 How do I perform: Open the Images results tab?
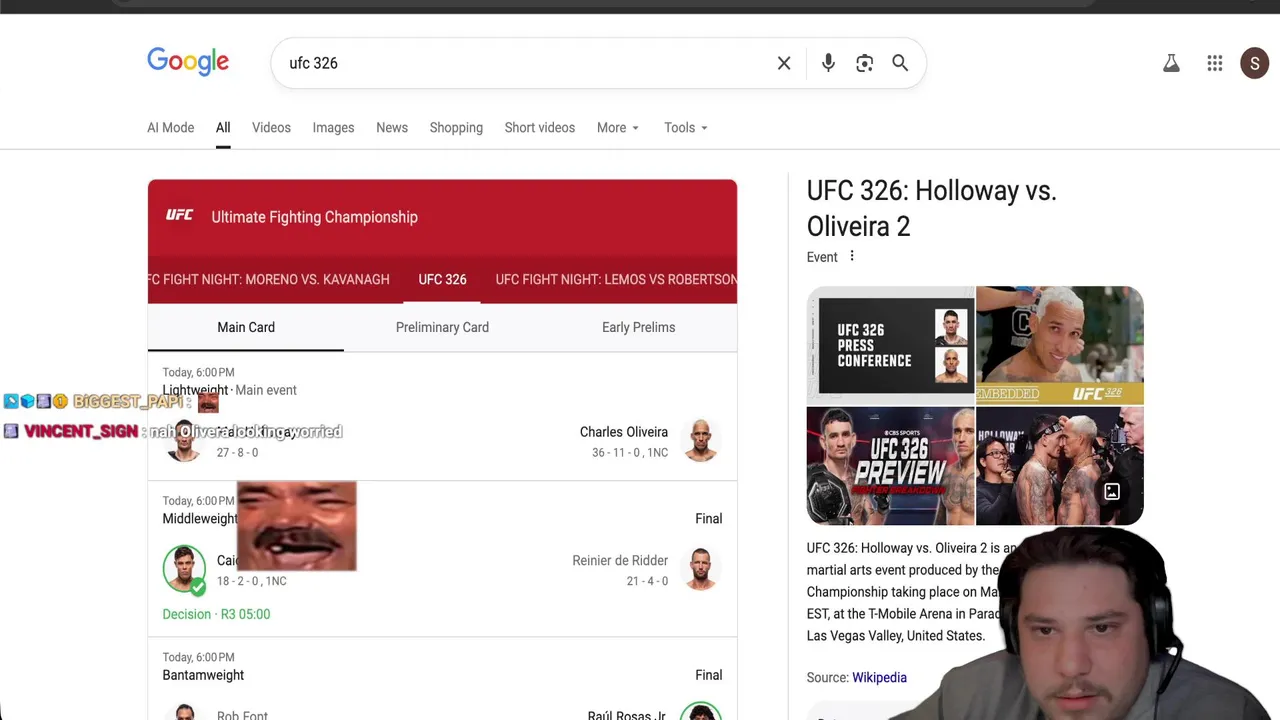(333, 127)
